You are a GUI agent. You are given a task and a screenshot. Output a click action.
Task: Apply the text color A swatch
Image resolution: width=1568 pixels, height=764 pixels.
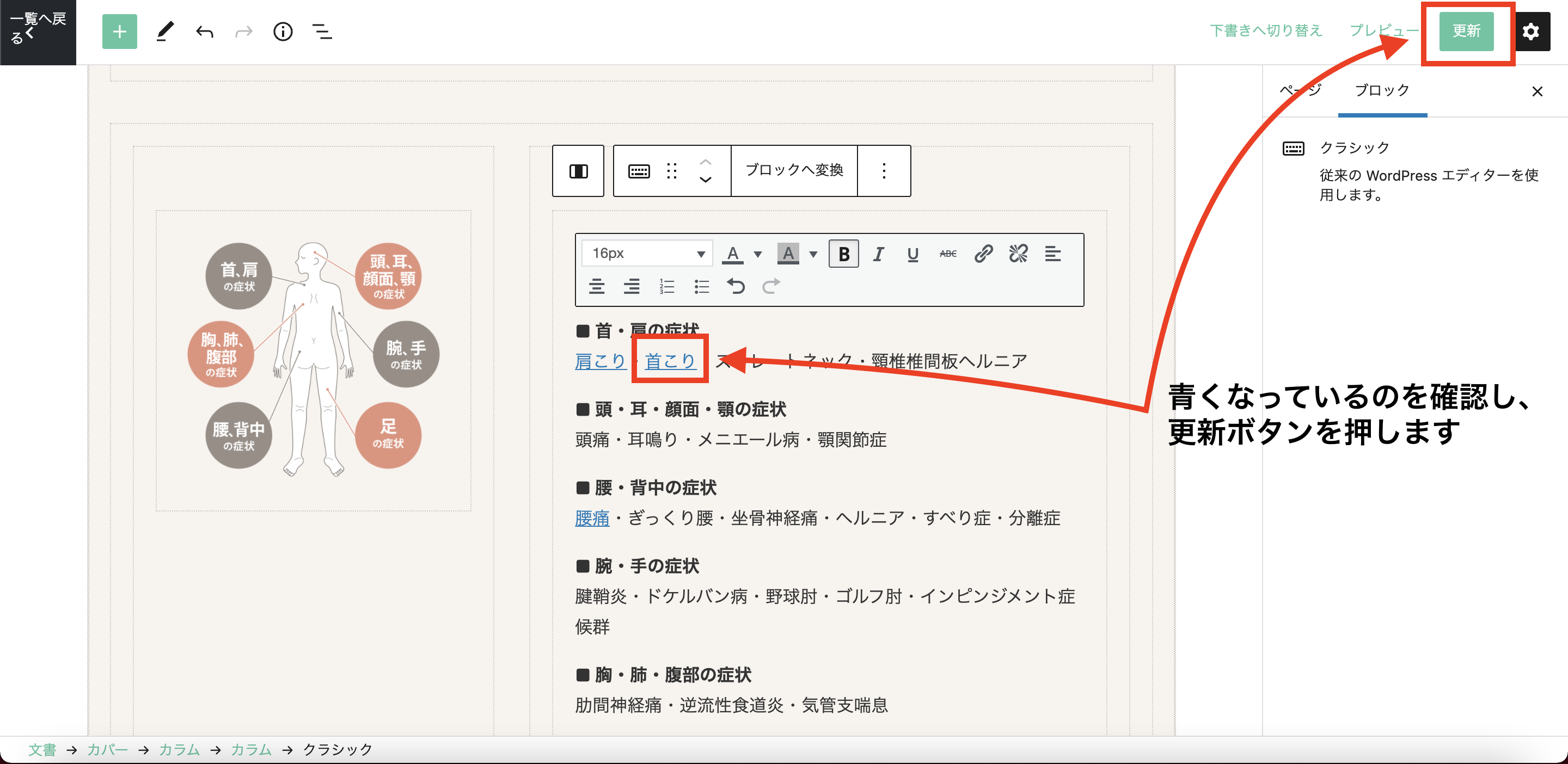click(733, 254)
